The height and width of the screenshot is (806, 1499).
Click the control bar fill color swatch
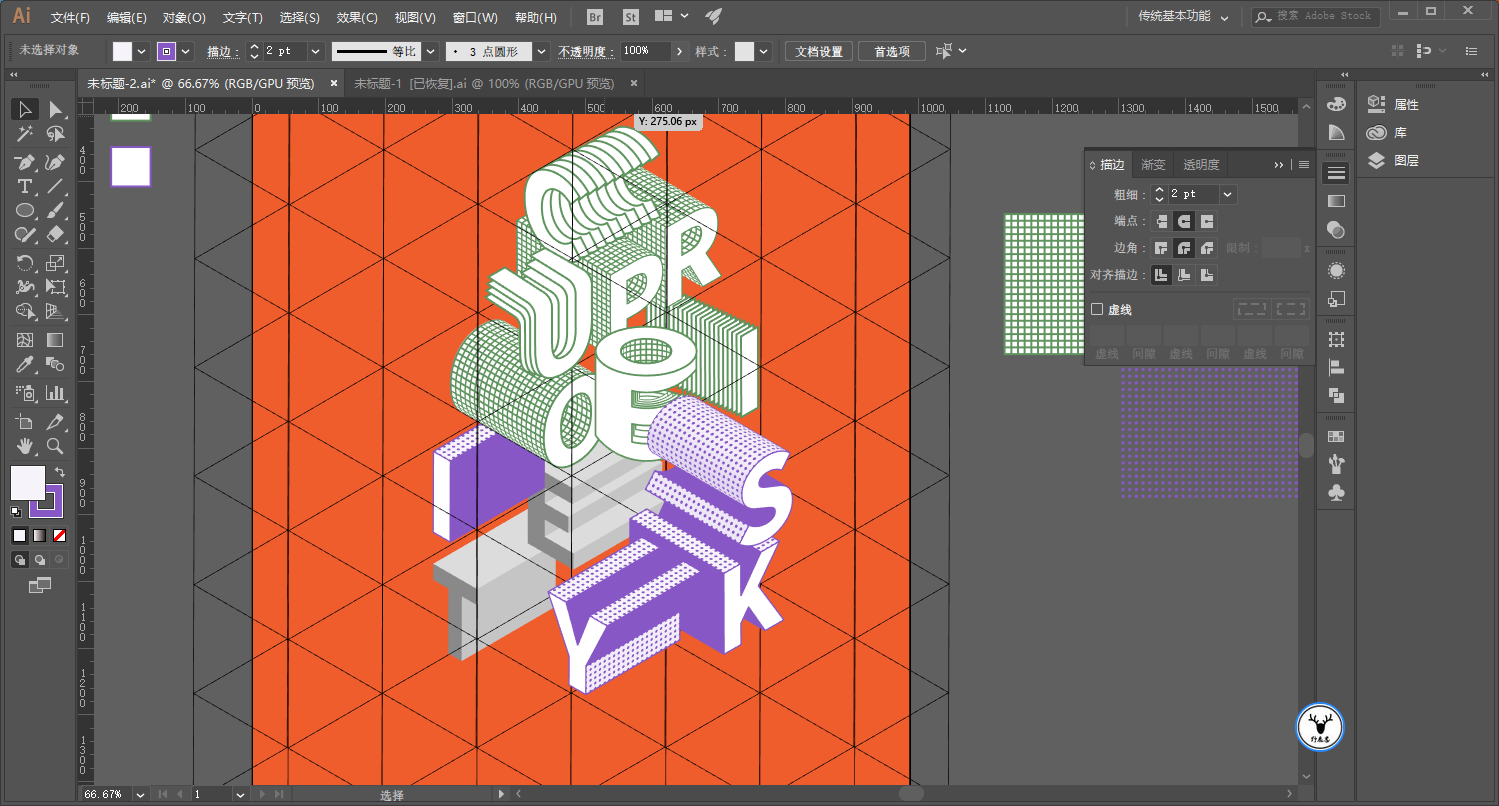point(123,51)
